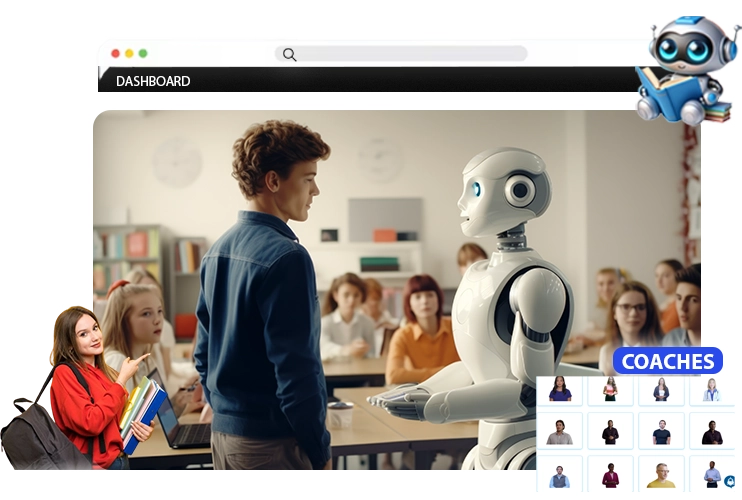Screen dimensions: 742x500
Task: Open the DASHBOARD tab
Action: [153, 81]
